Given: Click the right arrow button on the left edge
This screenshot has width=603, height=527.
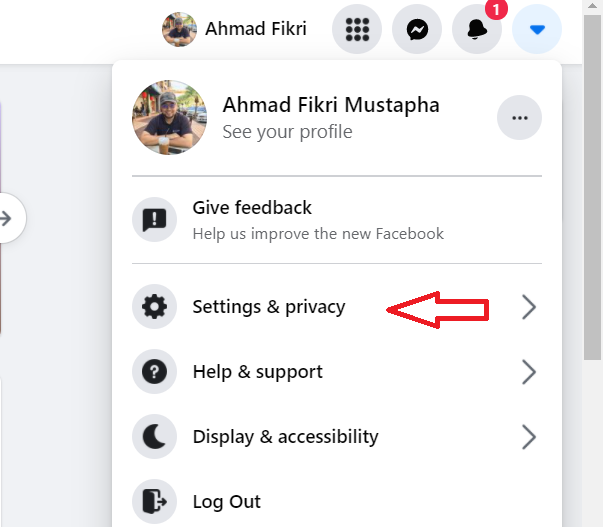Looking at the screenshot, I should 7,218.
